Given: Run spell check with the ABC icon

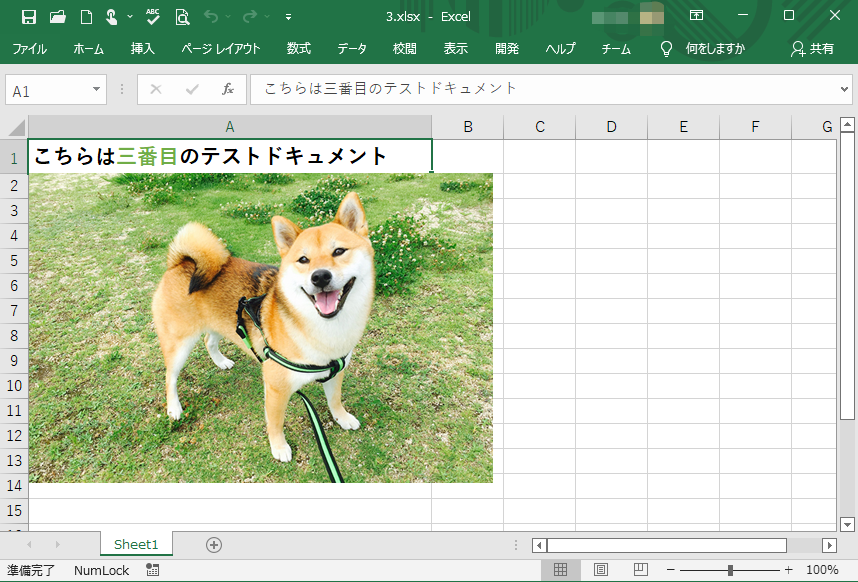Looking at the screenshot, I should pyautogui.click(x=152, y=15).
